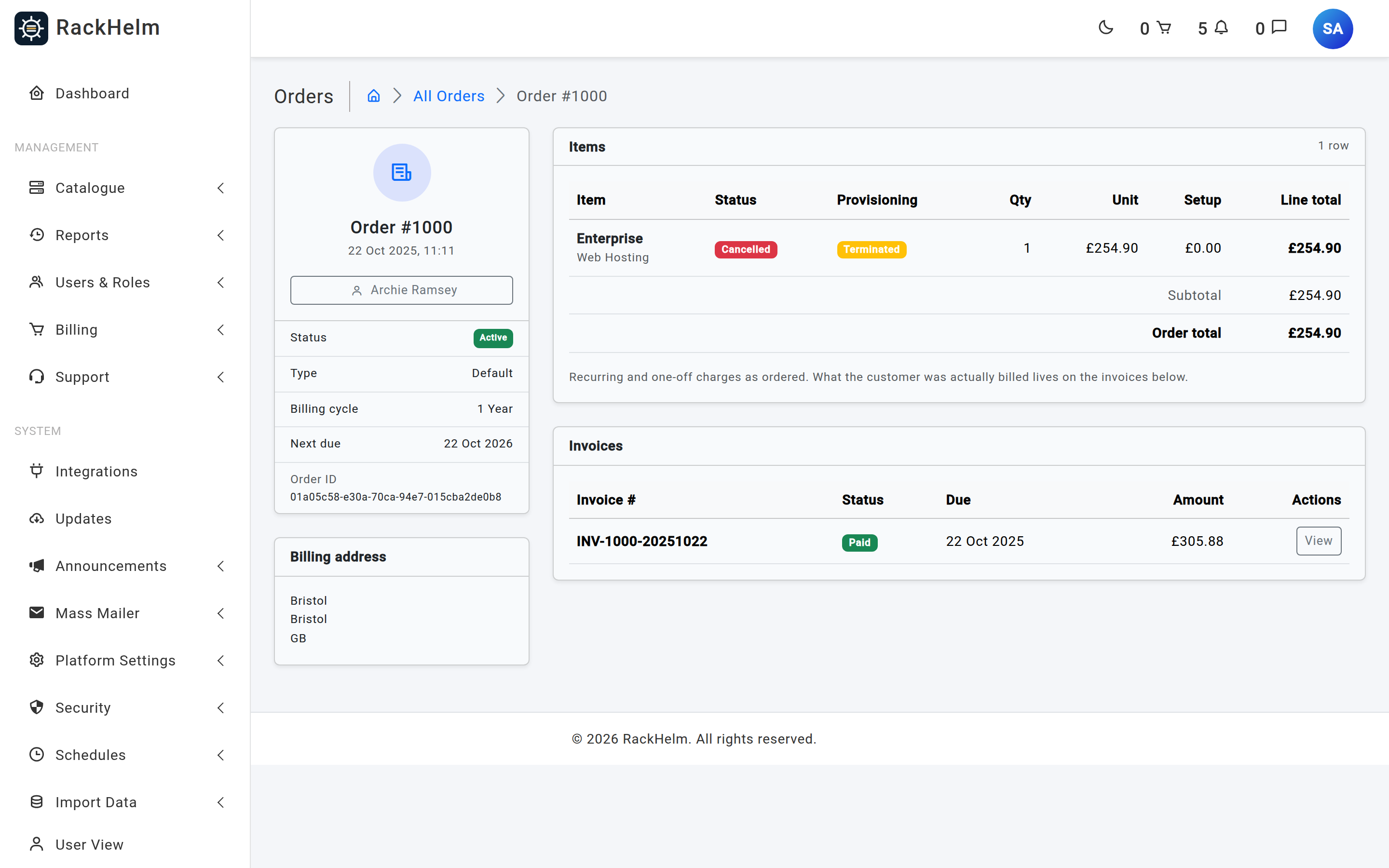This screenshot has width=1389, height=868.
Task: Click the 1 row count label
Action: tap(1333, 146)
